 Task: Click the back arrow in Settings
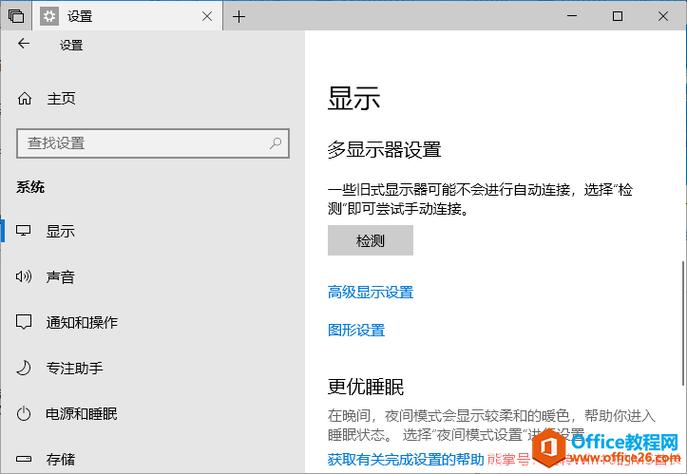(x=24, y=44)
